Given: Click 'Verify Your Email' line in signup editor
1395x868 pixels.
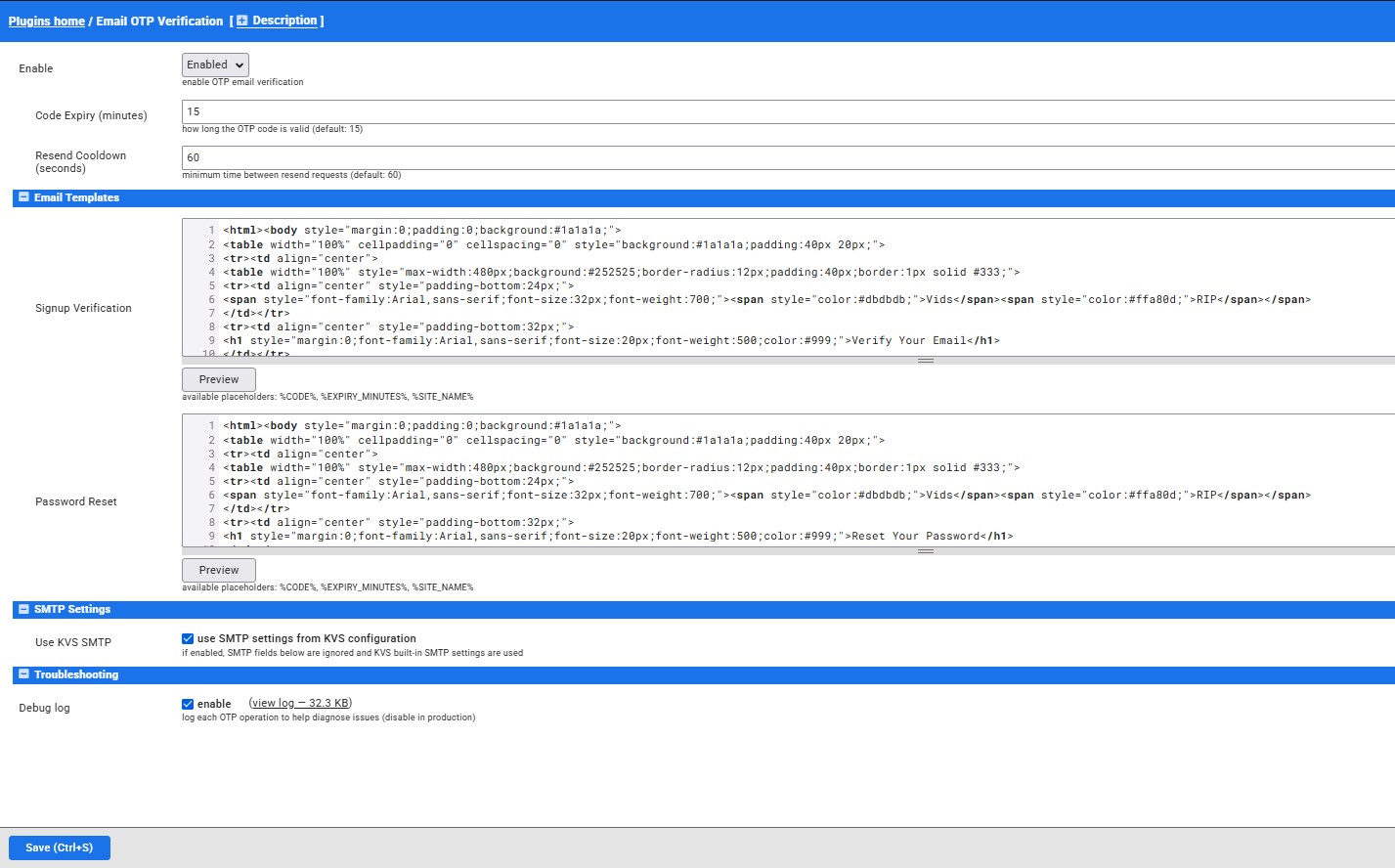Looking at the screenshot, I should [x=611, y=340].
